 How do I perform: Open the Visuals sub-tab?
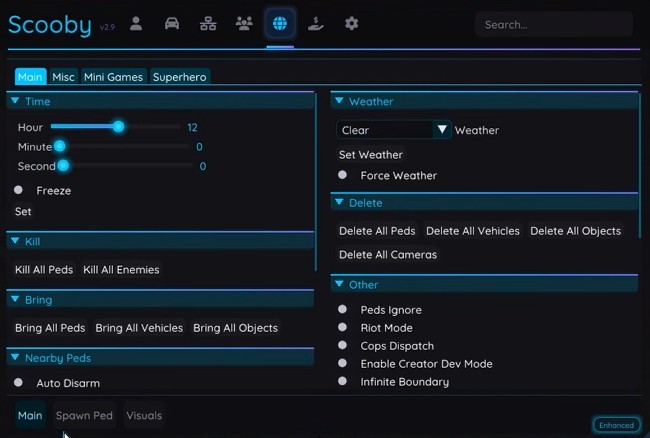[144, 415]
